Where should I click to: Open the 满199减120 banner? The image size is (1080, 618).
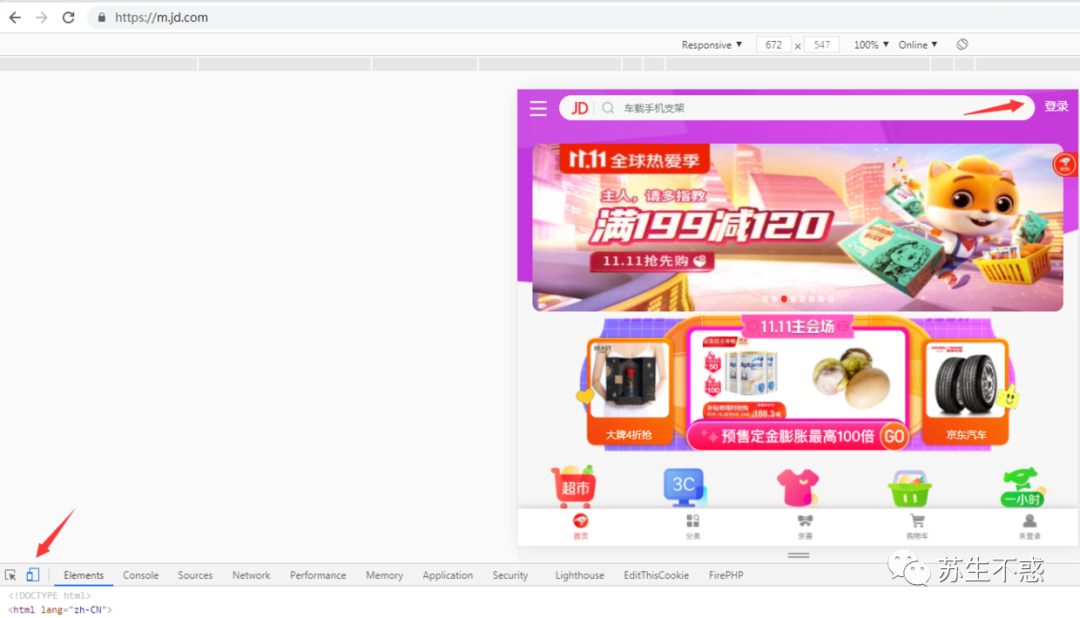point(797,227)
